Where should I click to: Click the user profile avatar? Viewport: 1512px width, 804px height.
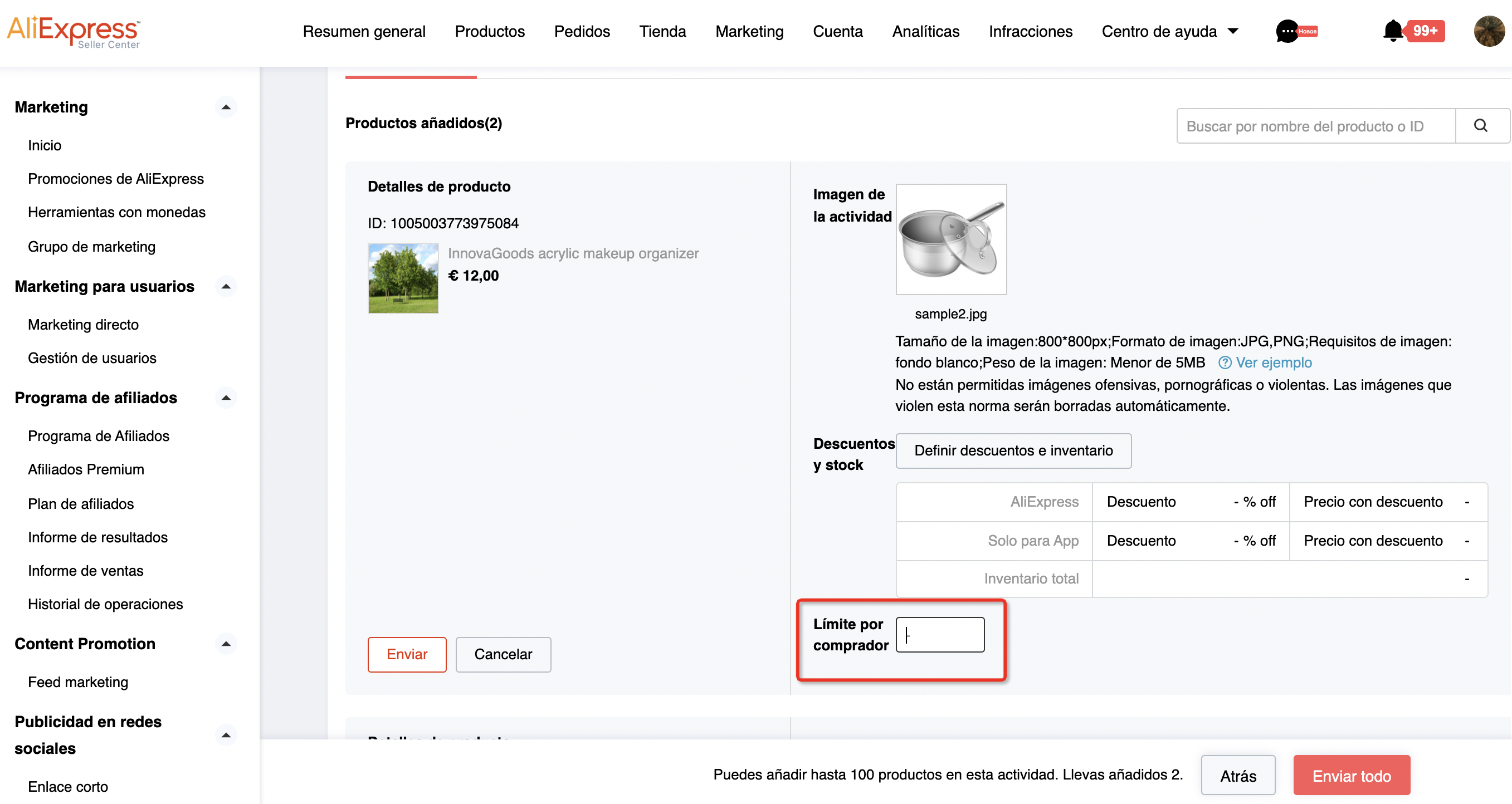[1489, 31]
